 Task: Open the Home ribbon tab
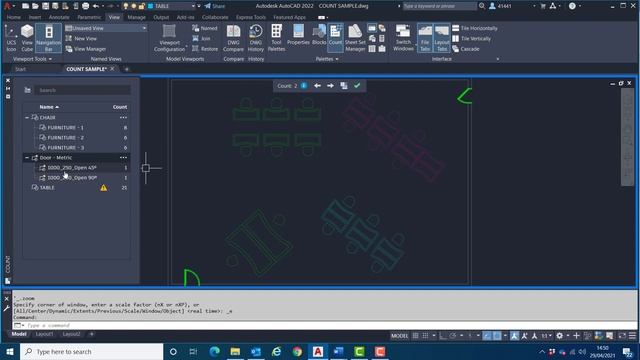[13, 17]
